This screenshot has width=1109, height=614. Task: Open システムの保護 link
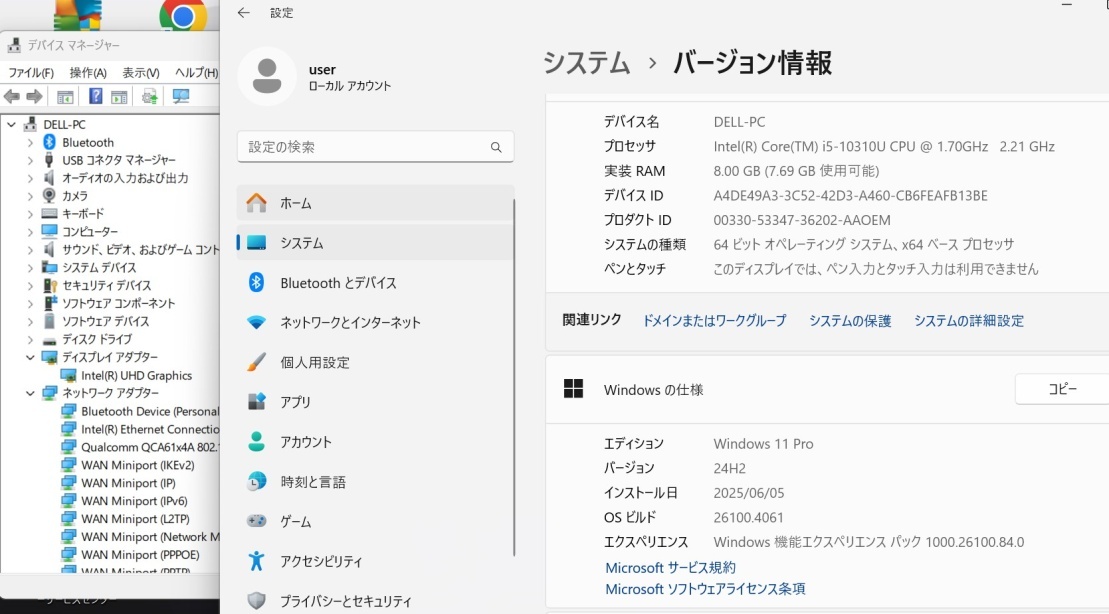click(x=849, y=320)
